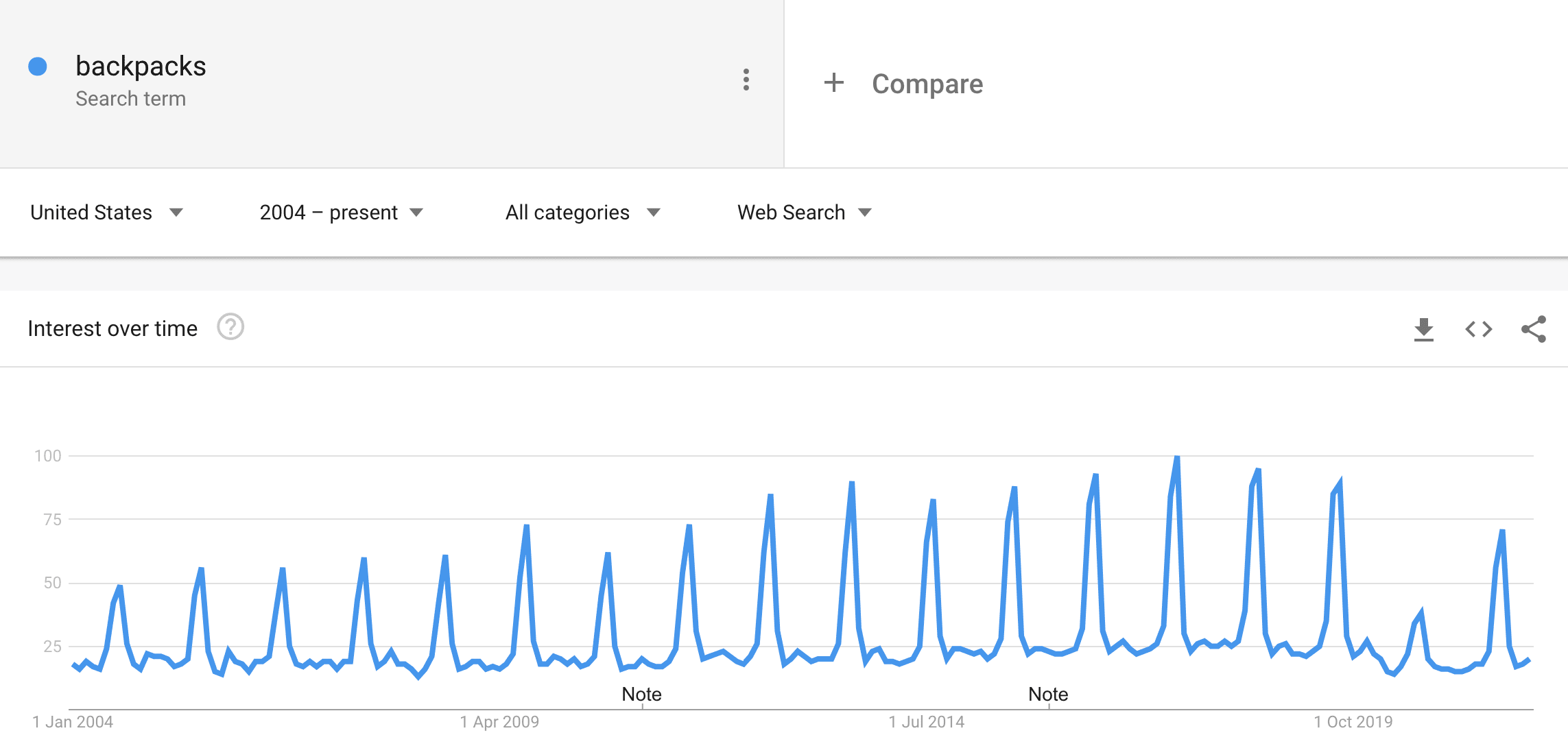Download the Interest over time CSV
The width and height of the screenshot is (1568, 746).
click(1424, 329)
